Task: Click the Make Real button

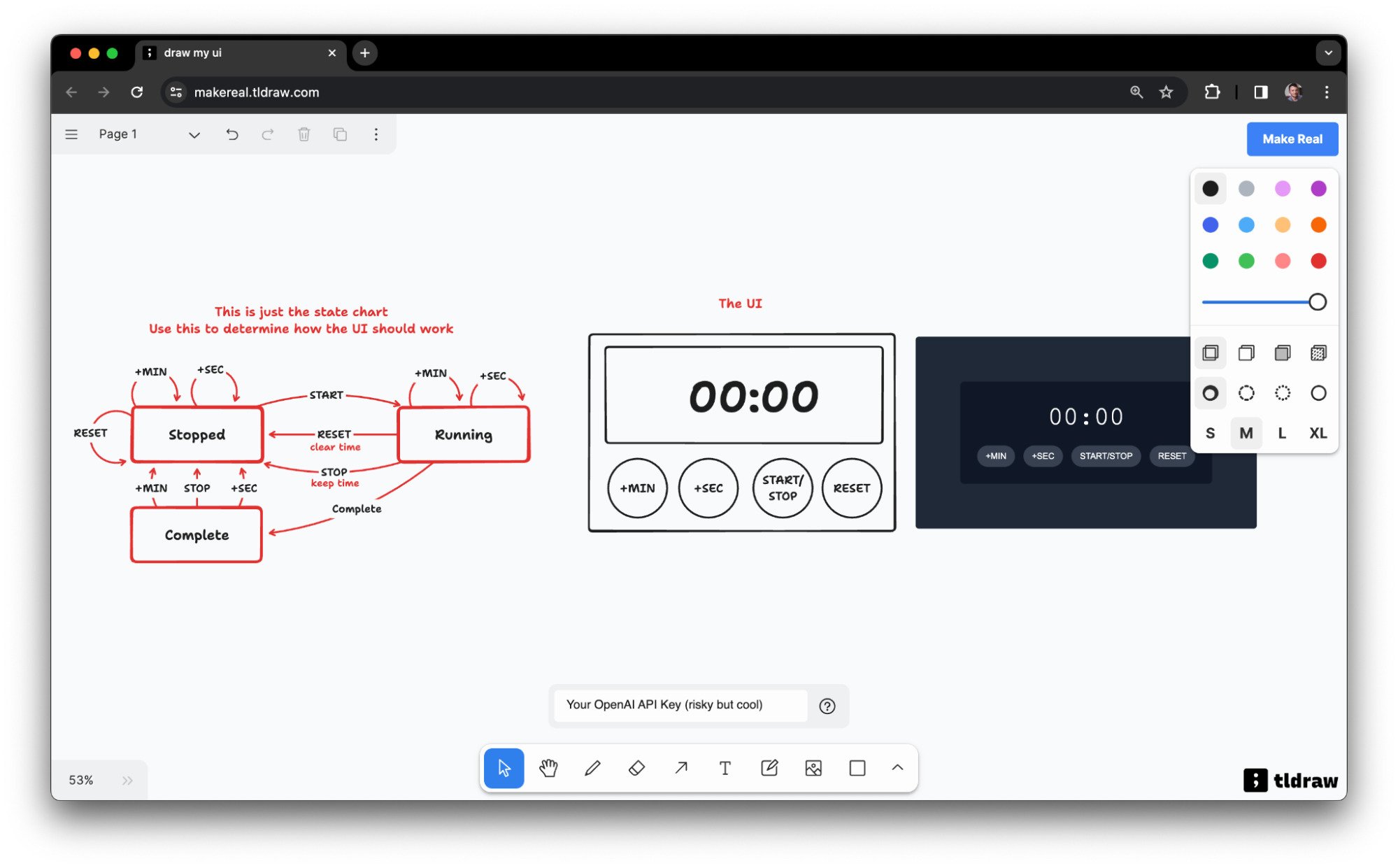Action: (x=1293, y=138)
